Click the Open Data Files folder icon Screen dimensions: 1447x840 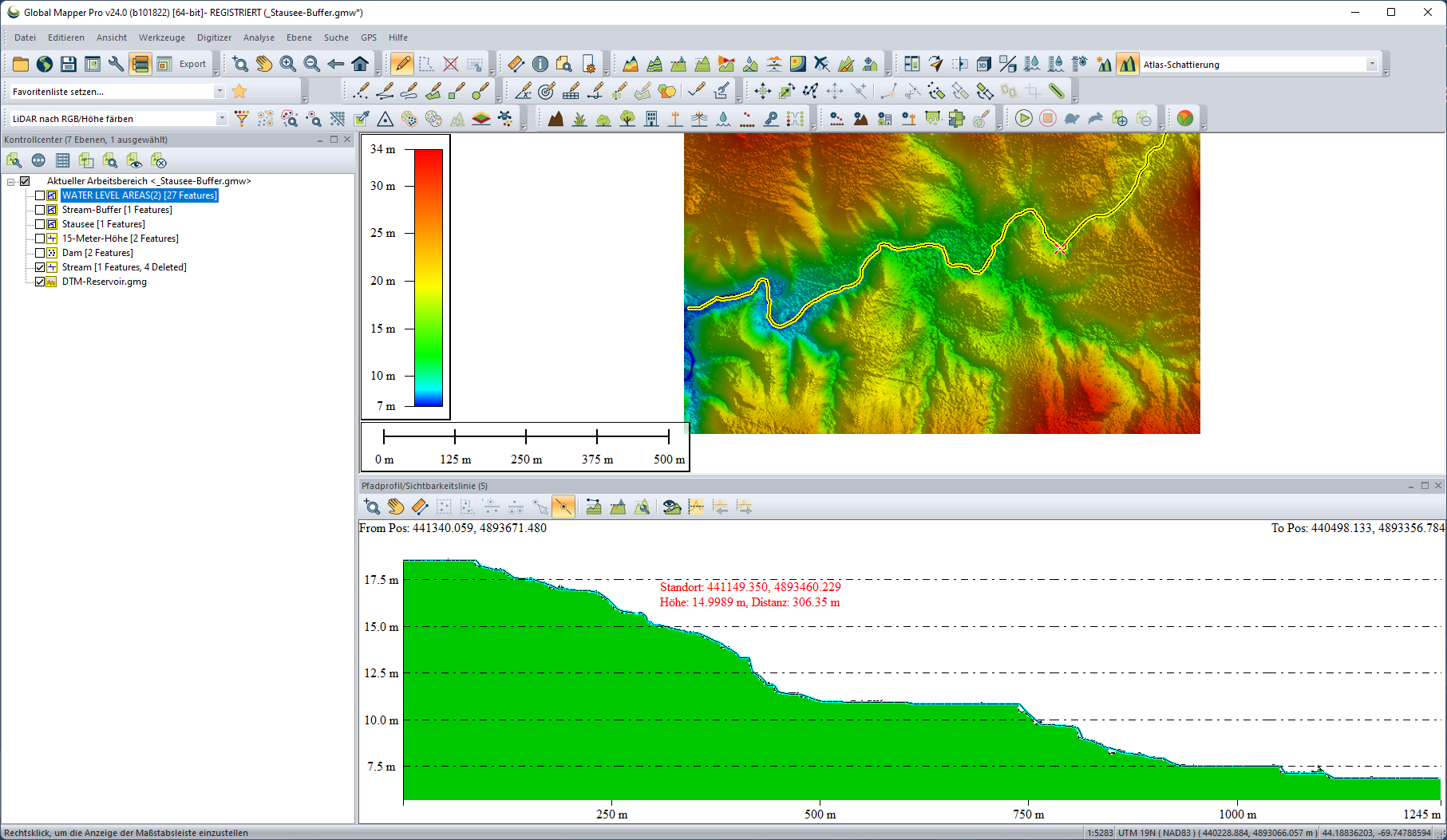point(21,64)
